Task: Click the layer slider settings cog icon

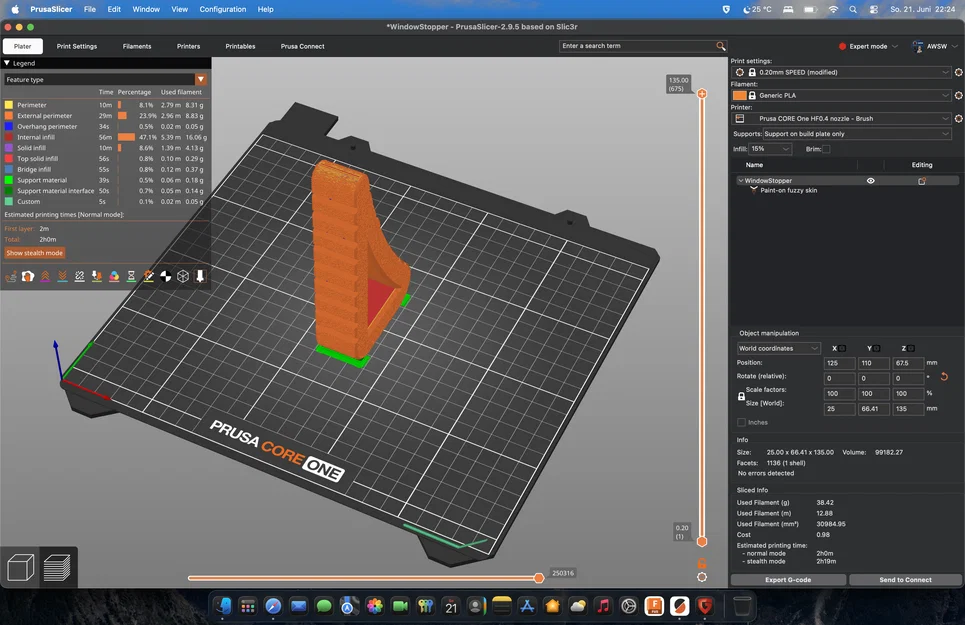Action: (x=702, y=577)
